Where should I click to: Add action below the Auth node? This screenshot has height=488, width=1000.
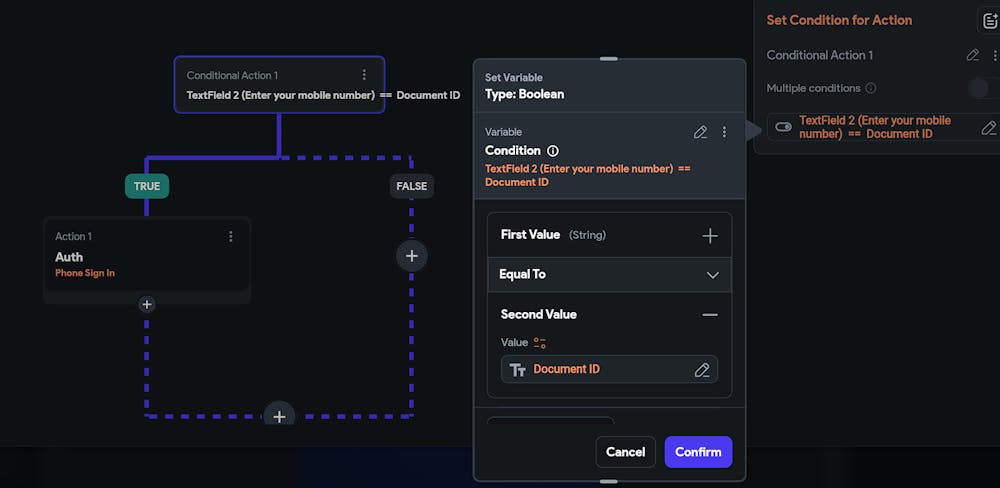pos(147,304)
